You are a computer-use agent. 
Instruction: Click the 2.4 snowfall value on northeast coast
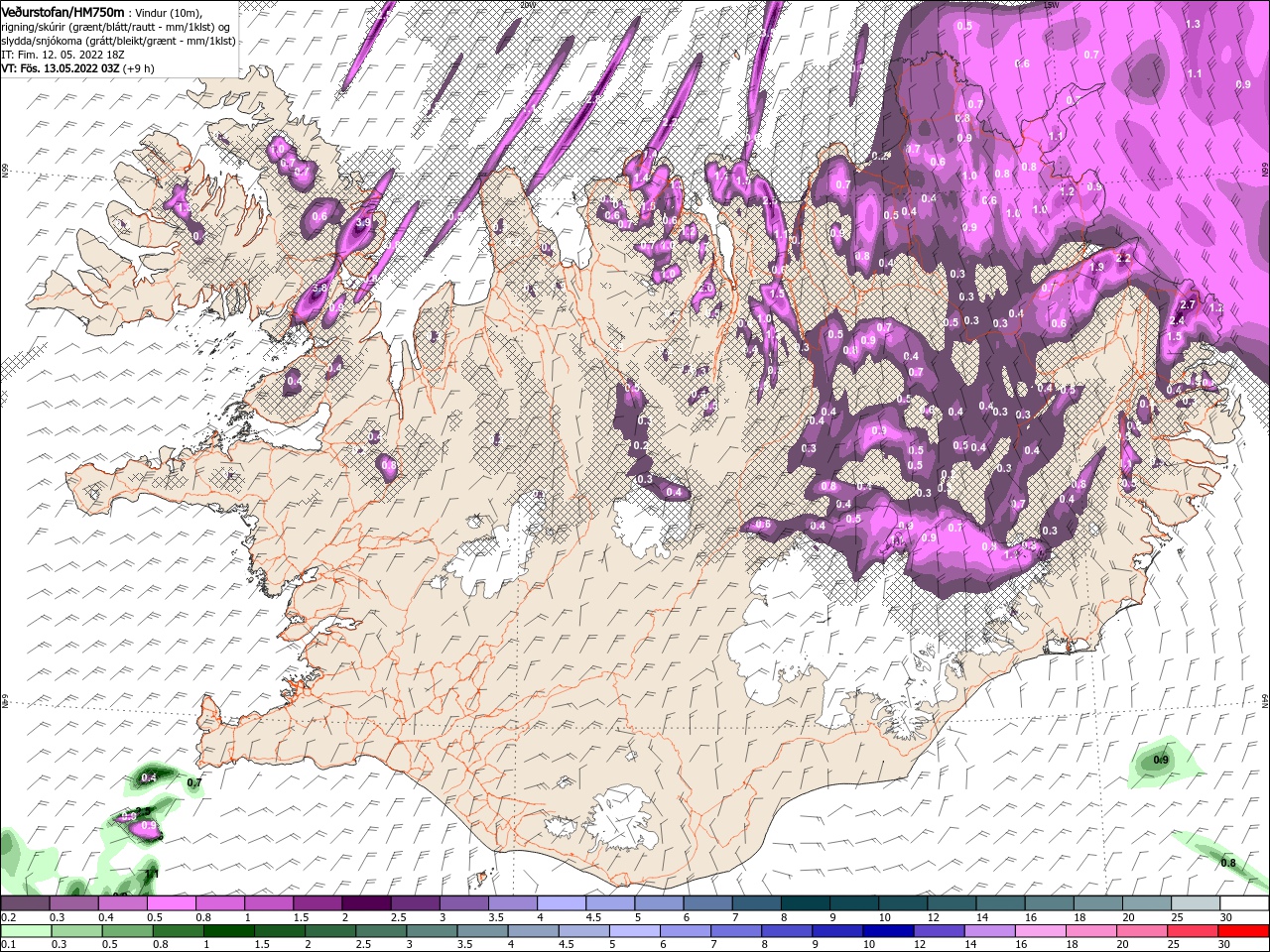coord(1178,321)
